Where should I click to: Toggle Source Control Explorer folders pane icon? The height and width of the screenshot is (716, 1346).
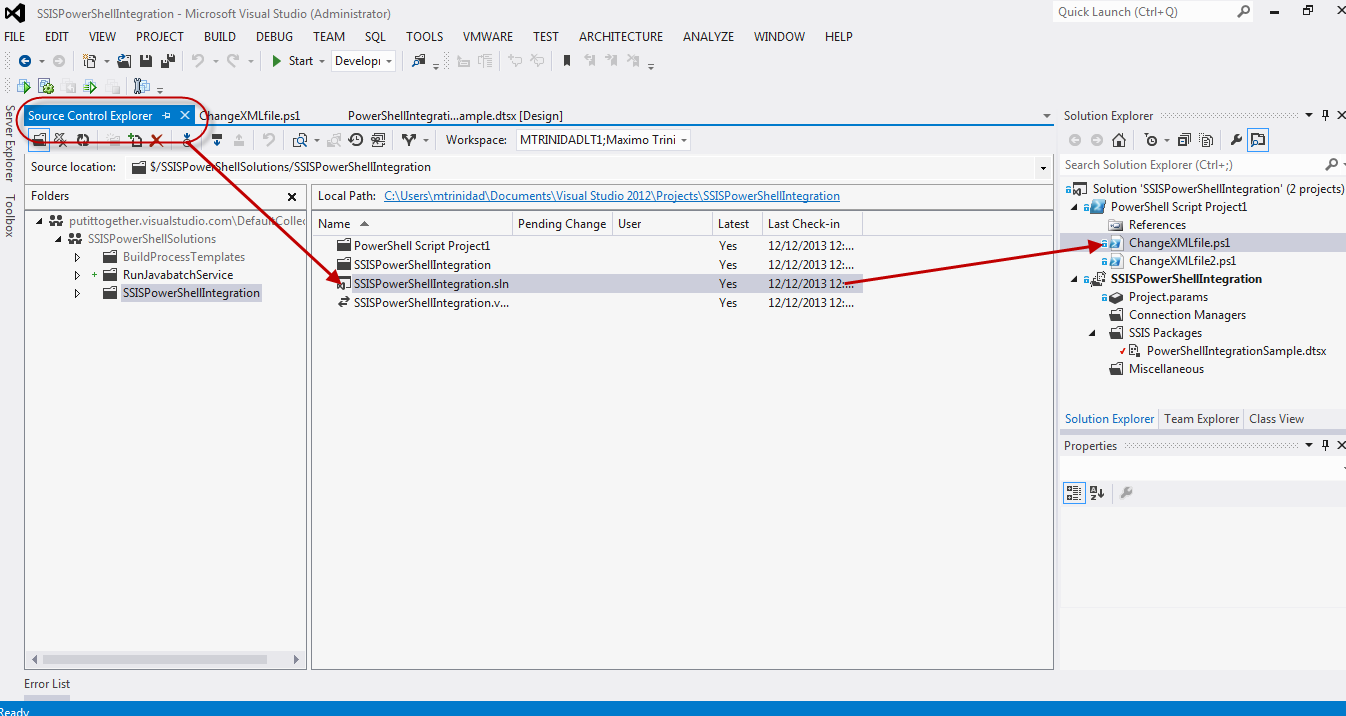tap(39, 140)
